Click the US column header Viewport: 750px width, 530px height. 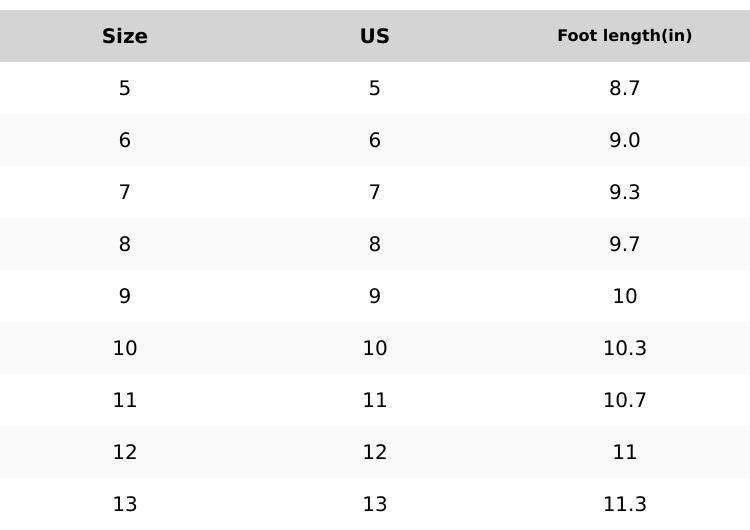click(x=375, y=37)
